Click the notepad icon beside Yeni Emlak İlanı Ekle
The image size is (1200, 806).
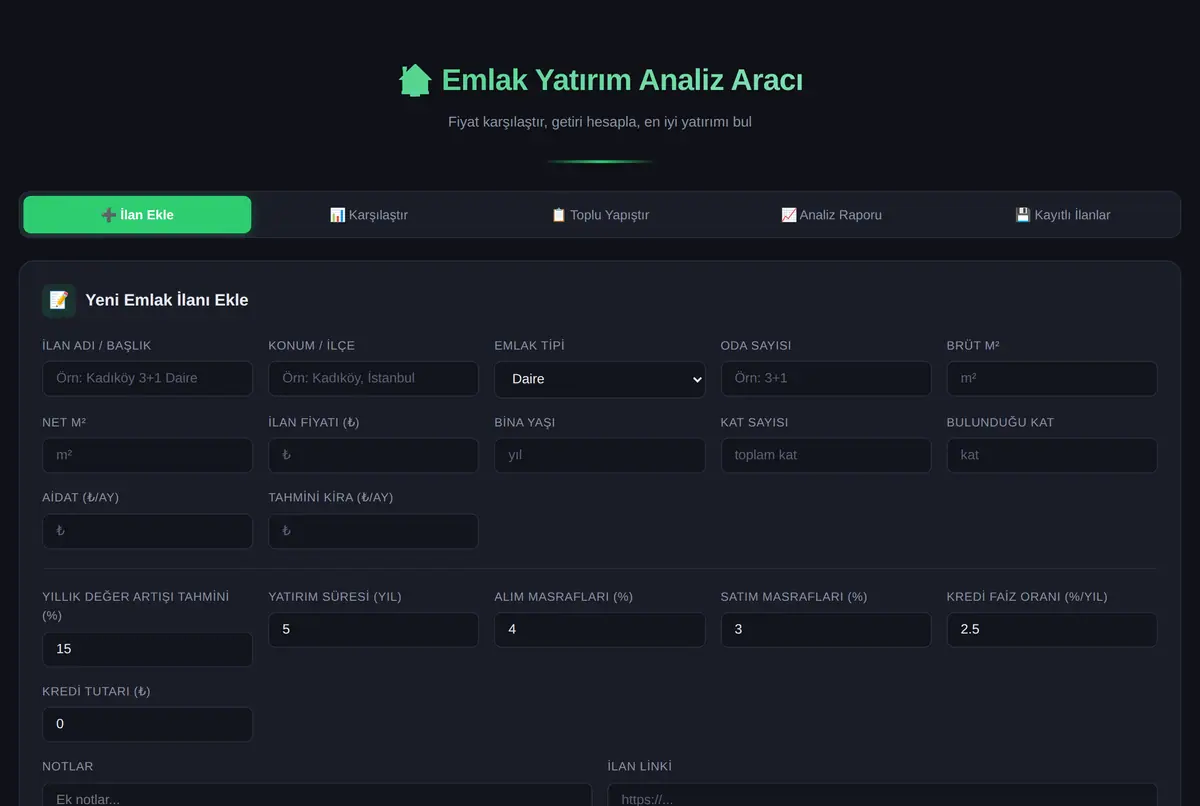pyautogui.click(x=59, y=300)
